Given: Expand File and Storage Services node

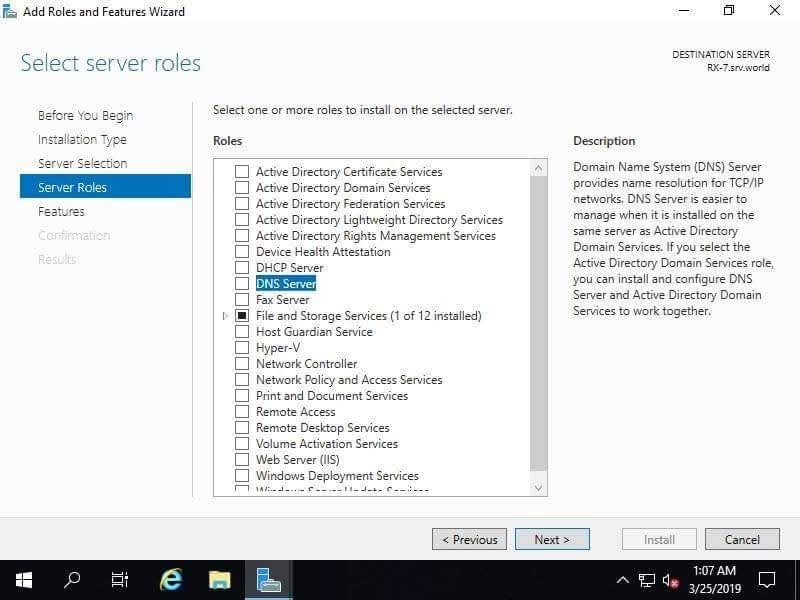Looking at the screenshot, I should pyautogui.click(x=225, y=316).
